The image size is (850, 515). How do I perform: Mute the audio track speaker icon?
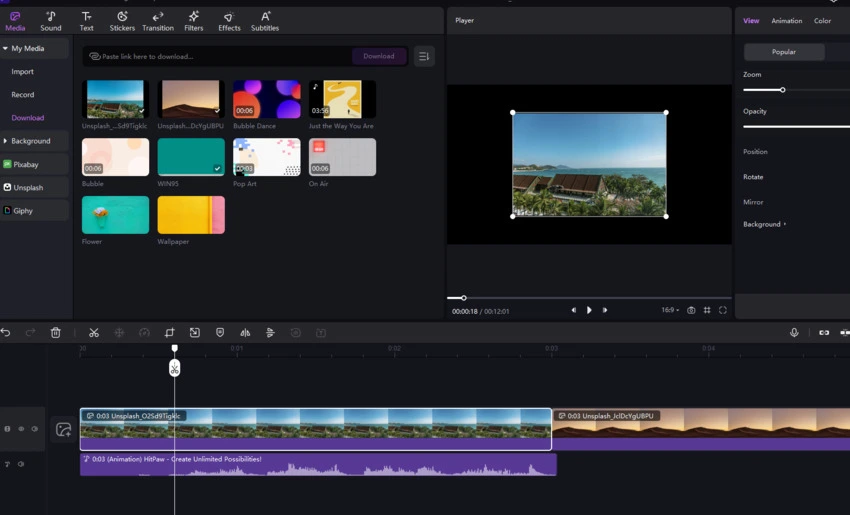pos(21,464)
